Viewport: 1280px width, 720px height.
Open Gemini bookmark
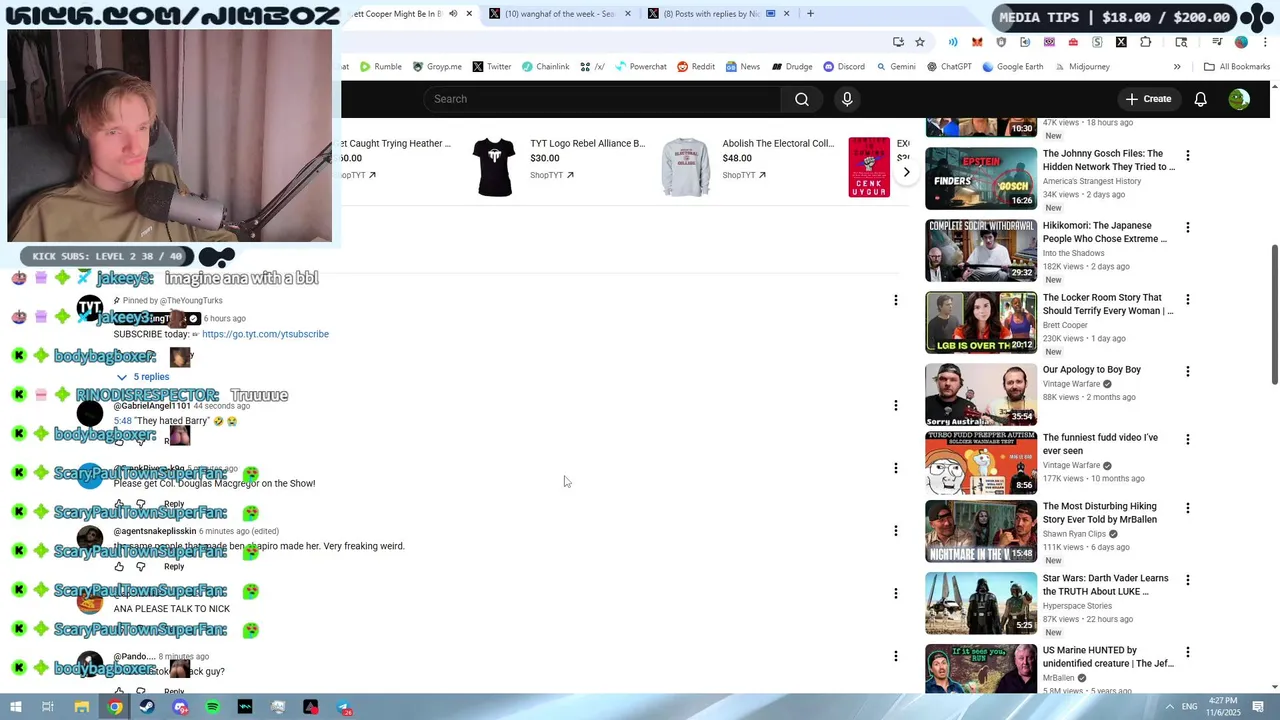coord(896,67)
